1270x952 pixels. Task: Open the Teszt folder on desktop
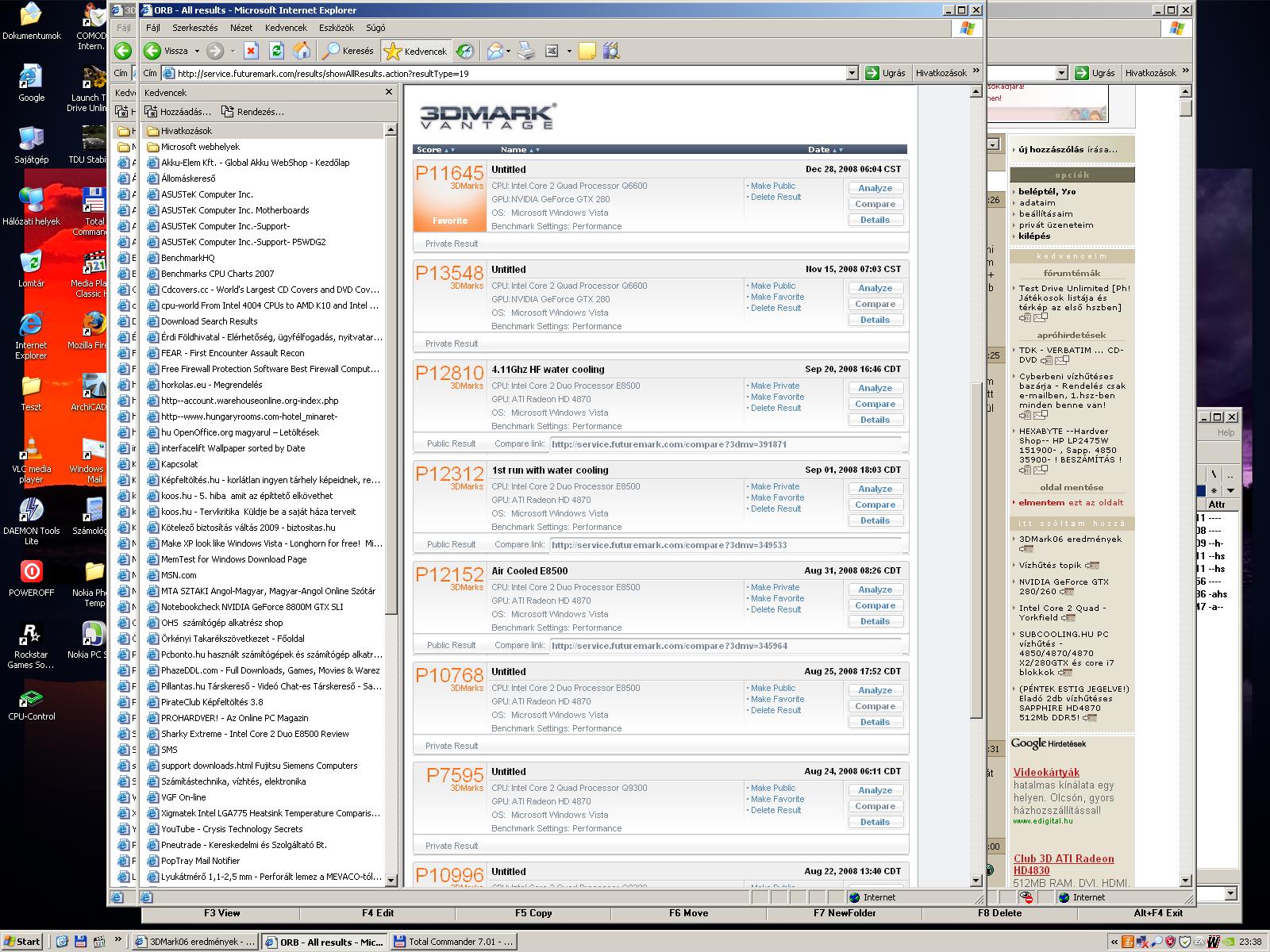coord(31,393)
